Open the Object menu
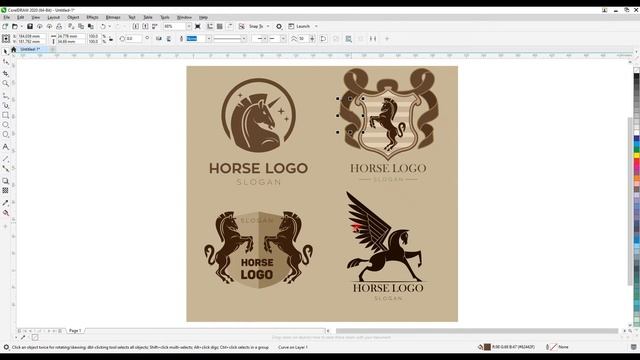This screenshot has height=360, width=640. 73,18
